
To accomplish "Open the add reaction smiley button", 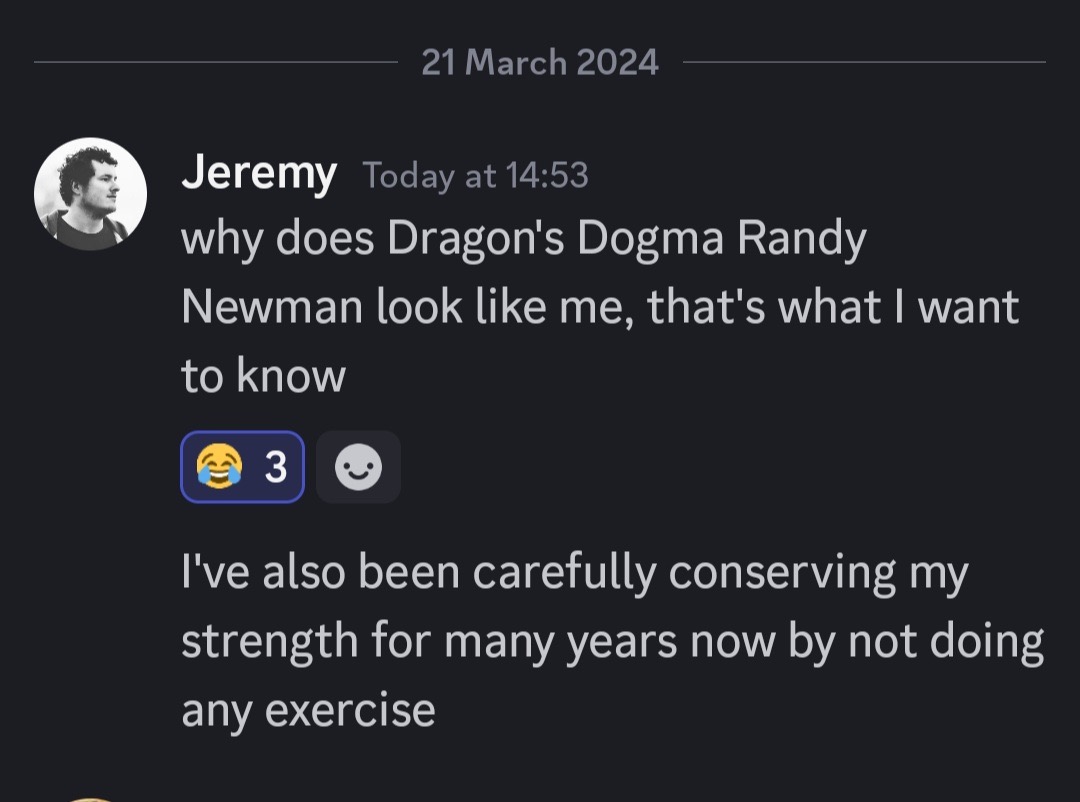I will (x=358, y=466).
